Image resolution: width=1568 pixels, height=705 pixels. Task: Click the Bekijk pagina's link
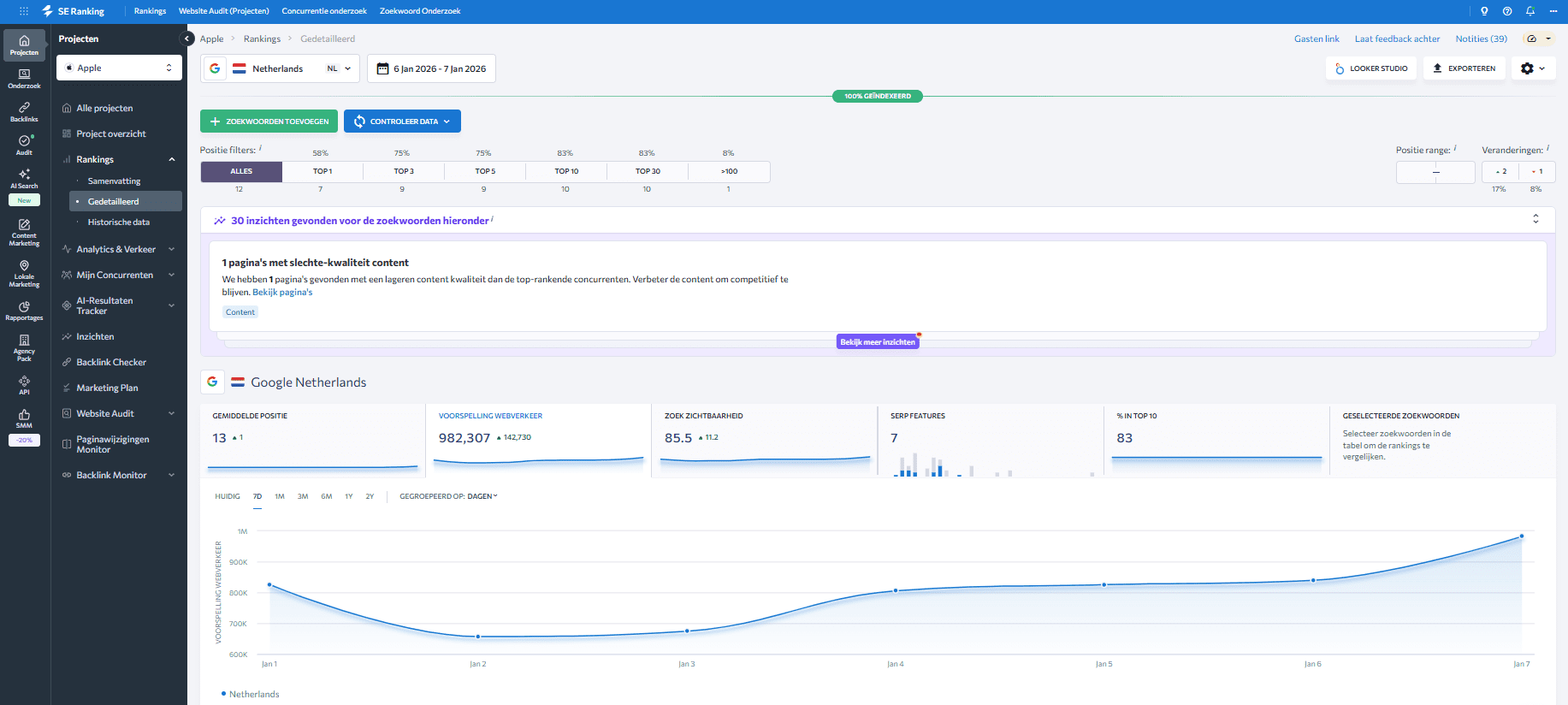[x=282, y=293]
